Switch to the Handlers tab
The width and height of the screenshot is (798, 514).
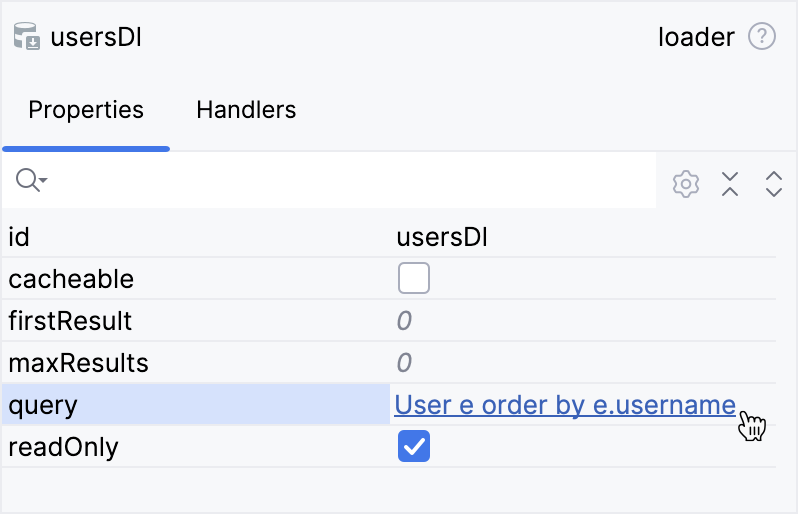(246, 110)
